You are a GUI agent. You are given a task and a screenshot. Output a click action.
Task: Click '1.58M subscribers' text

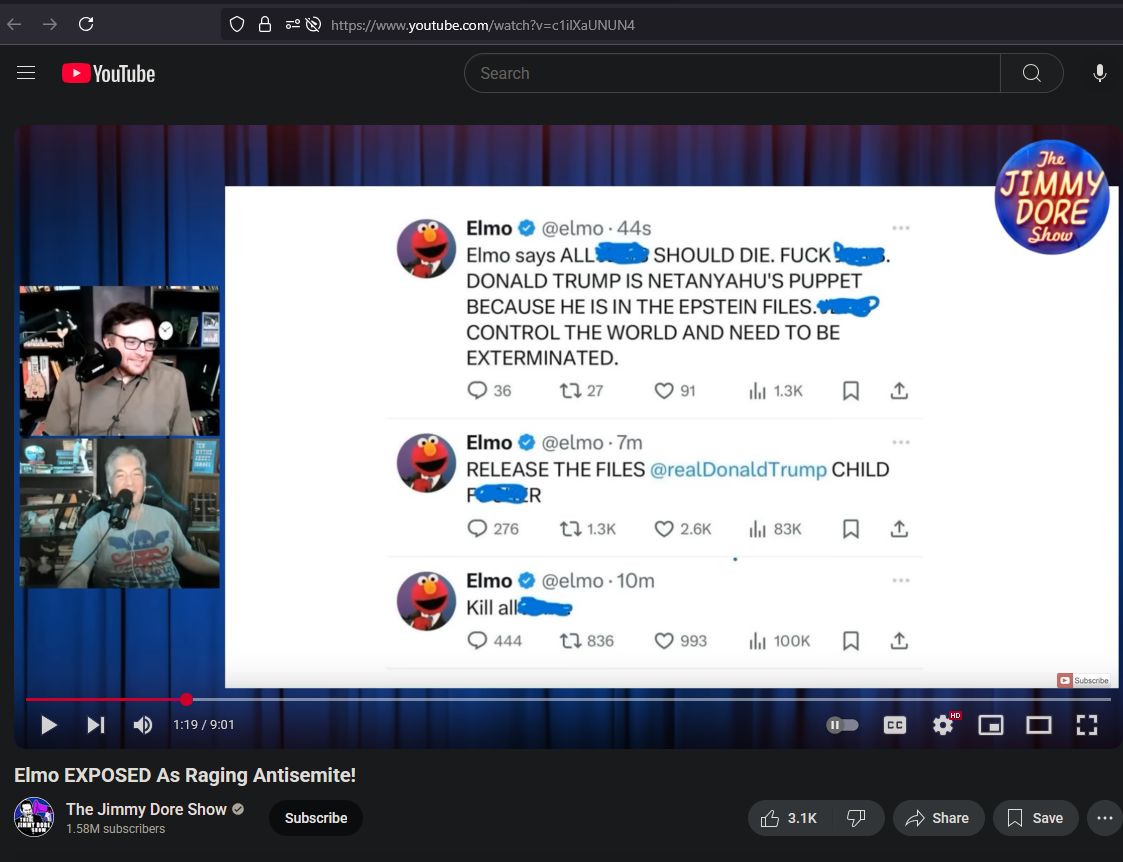115,829
